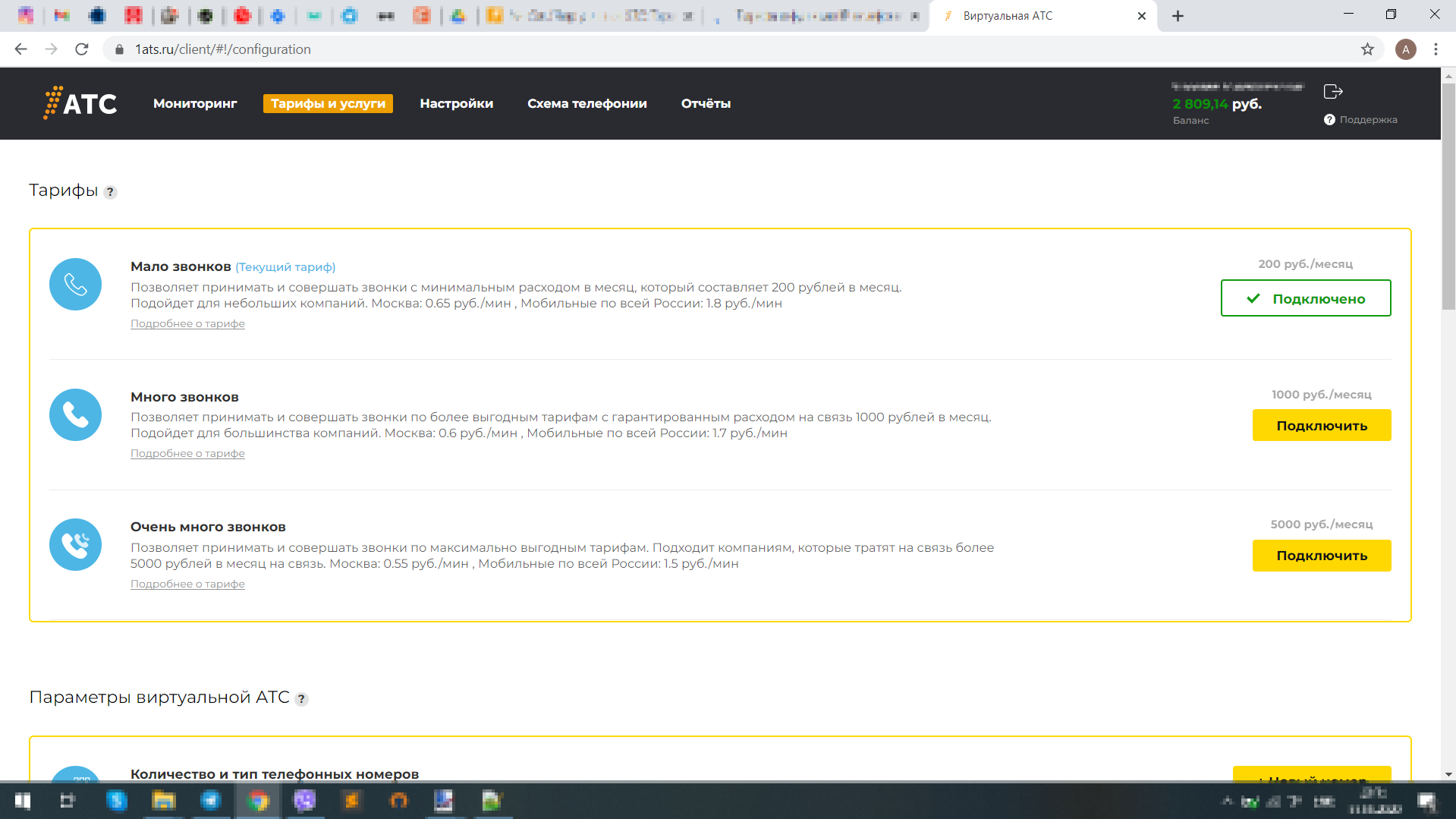Screen dimensions: 1456x819
Task: Click the Очень много звонков phone icon
Action: coord(75,545)
